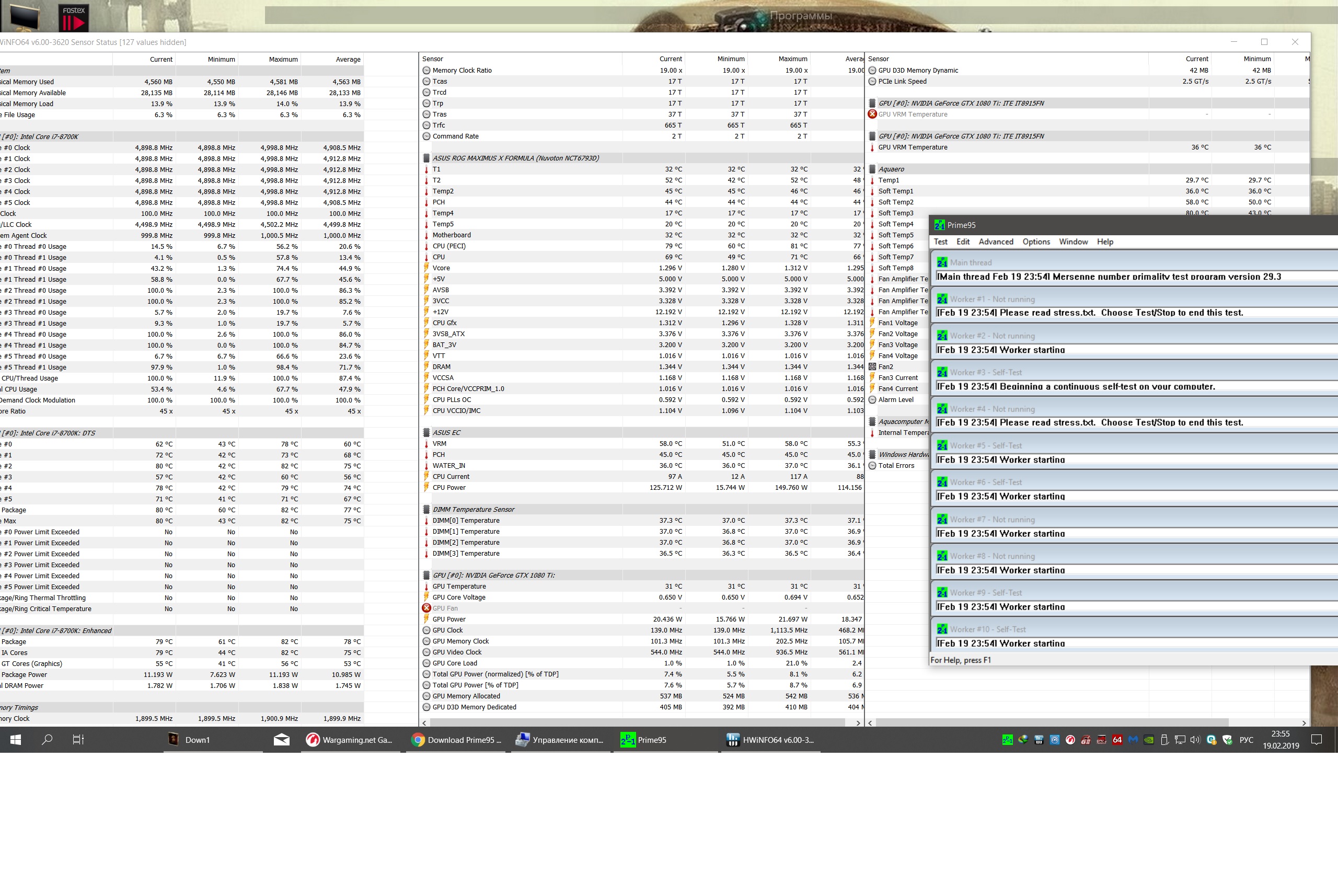1338x896 pixels.
Task: Click the Worker #3 Self-Test icon
Action: tap(942, 372)
